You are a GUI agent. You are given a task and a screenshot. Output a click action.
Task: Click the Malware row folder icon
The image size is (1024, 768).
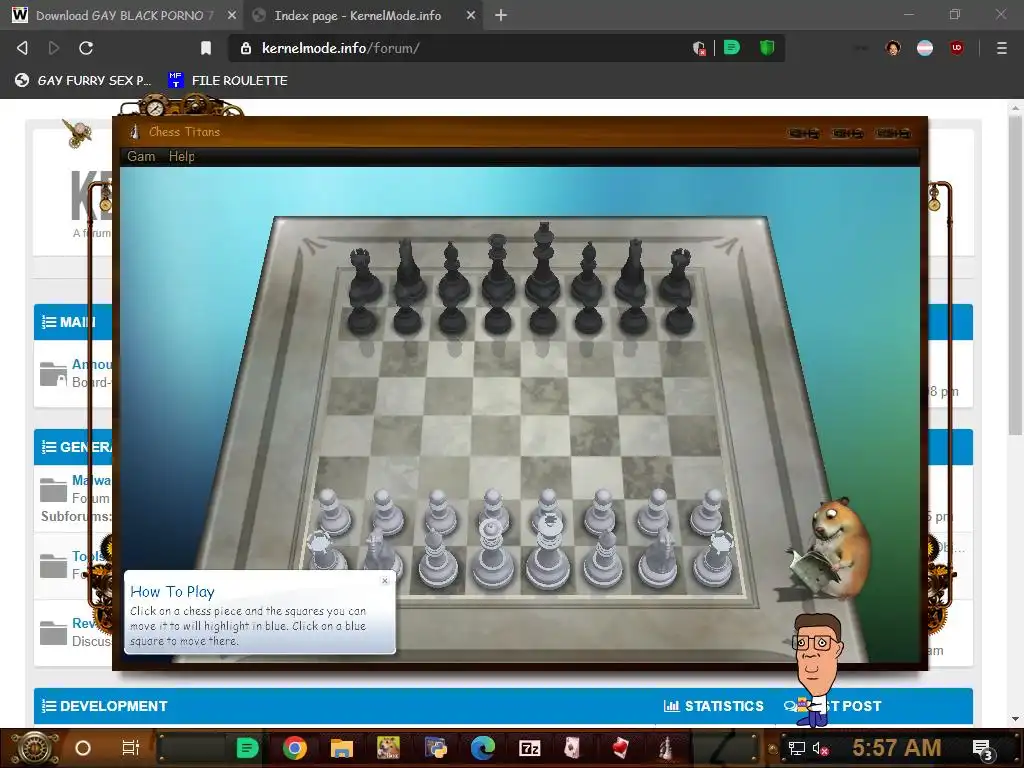[53, 490]
